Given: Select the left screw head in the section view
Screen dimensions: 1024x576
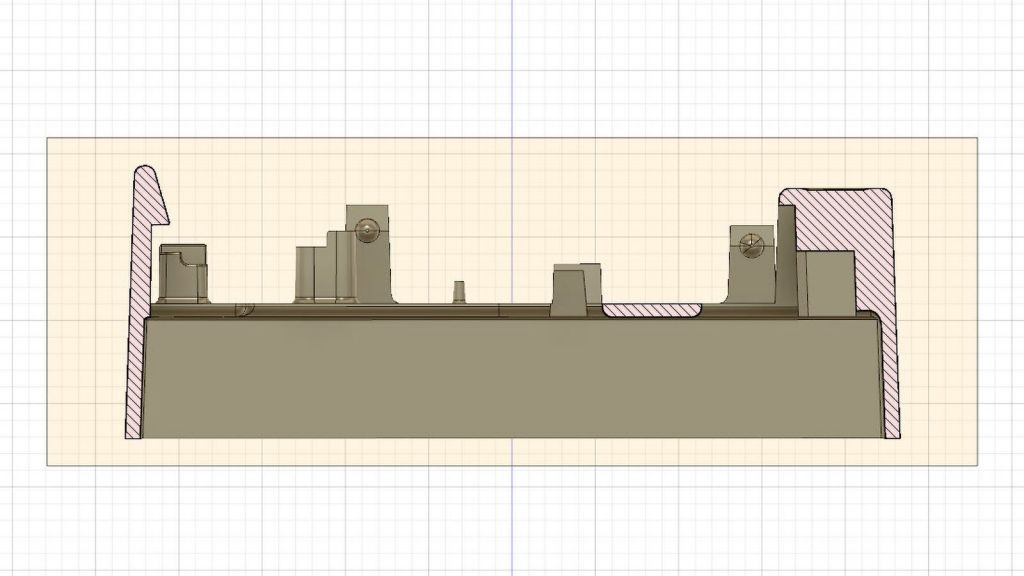Looking at the screenshot, I should [367, 228].
